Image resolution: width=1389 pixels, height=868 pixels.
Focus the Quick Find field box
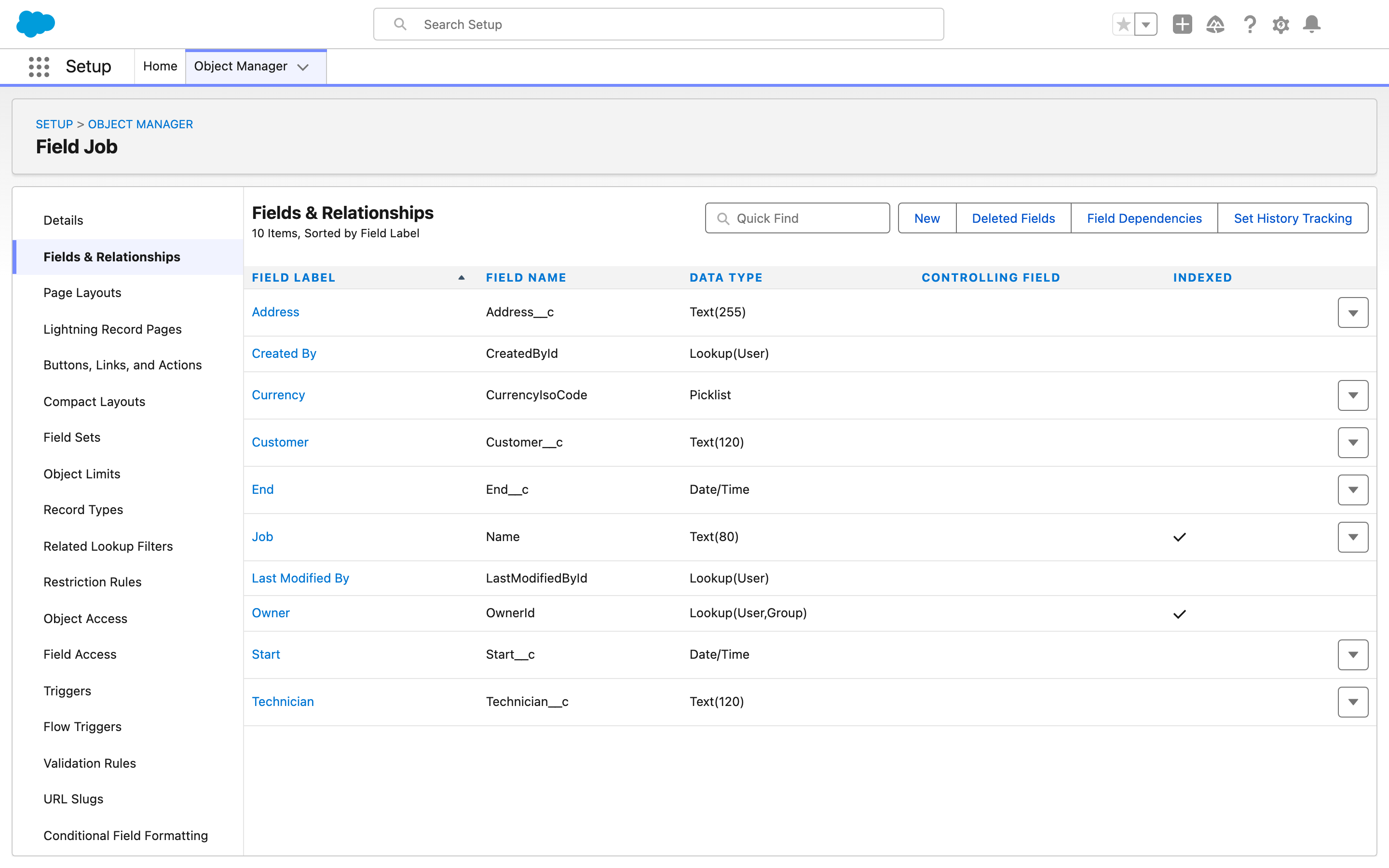797,218
